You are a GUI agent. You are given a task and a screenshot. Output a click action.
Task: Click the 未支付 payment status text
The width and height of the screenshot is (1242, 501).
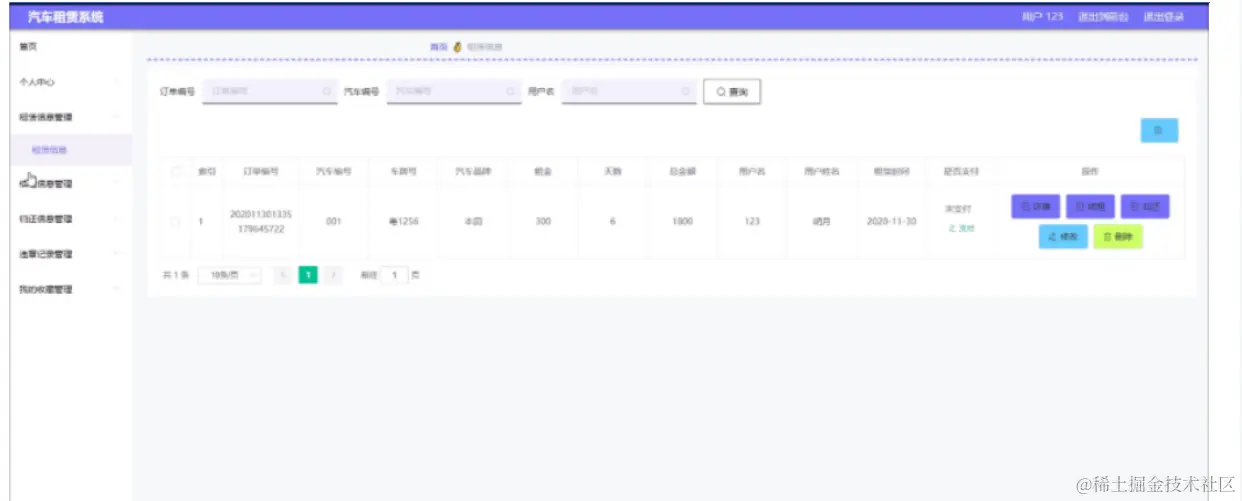pos(960,209)
